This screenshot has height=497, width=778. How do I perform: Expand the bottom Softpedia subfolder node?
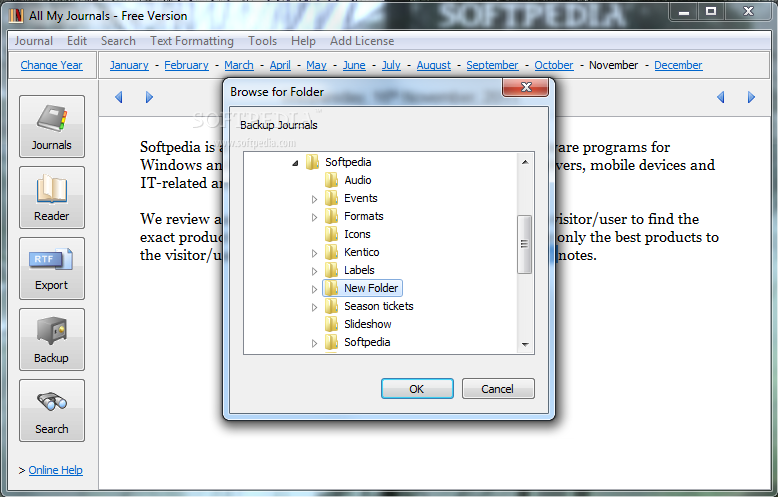tap(314, 343)
